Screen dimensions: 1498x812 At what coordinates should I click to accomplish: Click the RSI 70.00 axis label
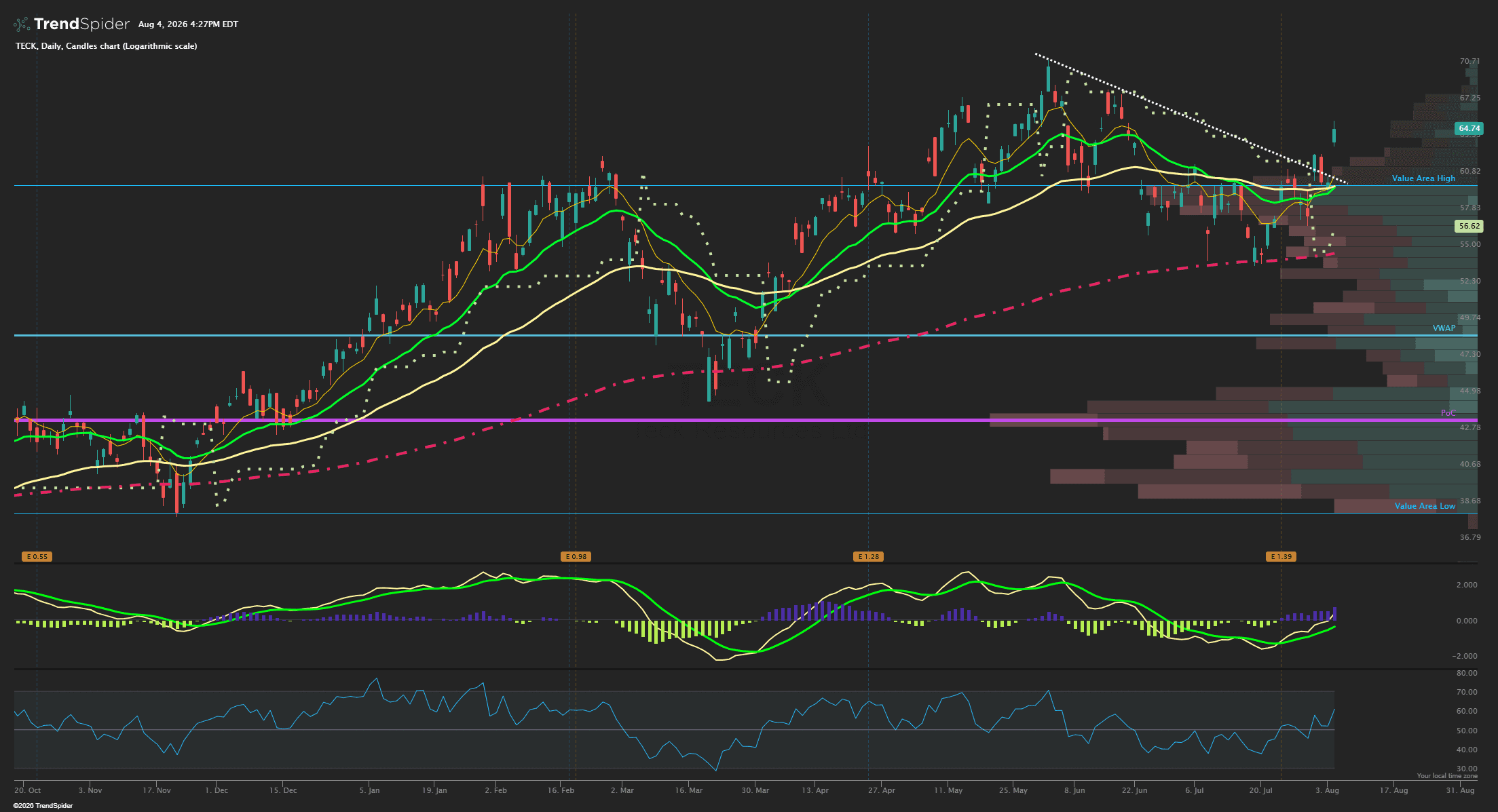(x=1467, y=692)
